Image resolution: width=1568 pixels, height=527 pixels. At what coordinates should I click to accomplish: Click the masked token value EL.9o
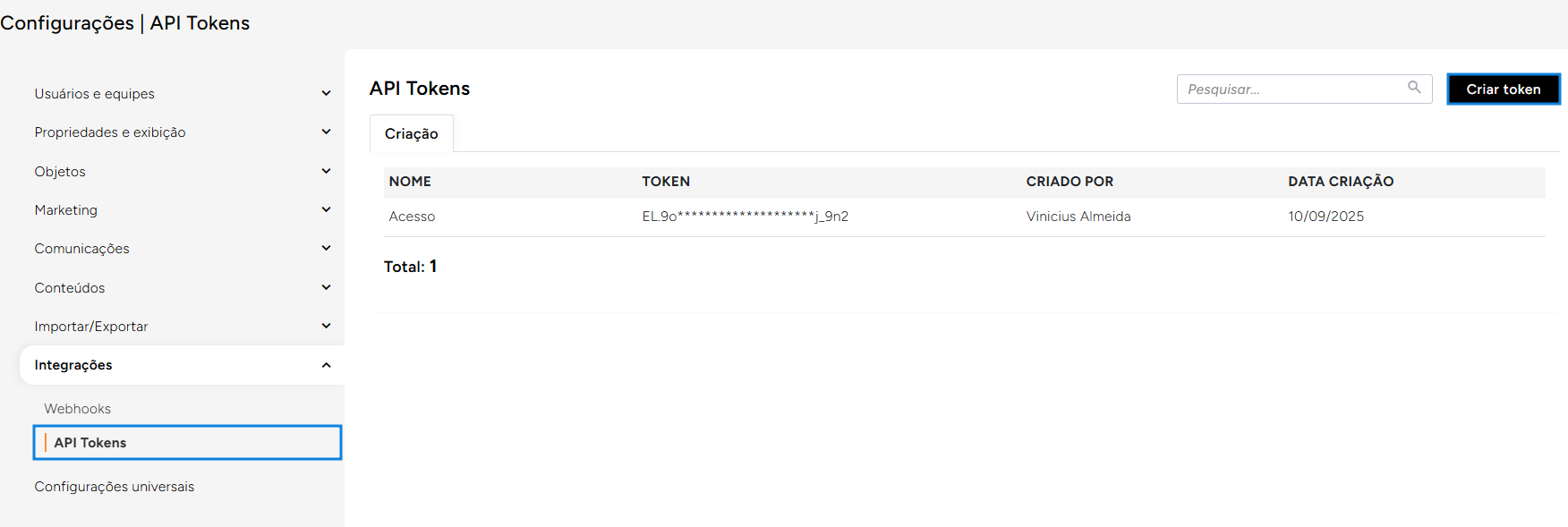pyautogui.click(x=745, y=217)
